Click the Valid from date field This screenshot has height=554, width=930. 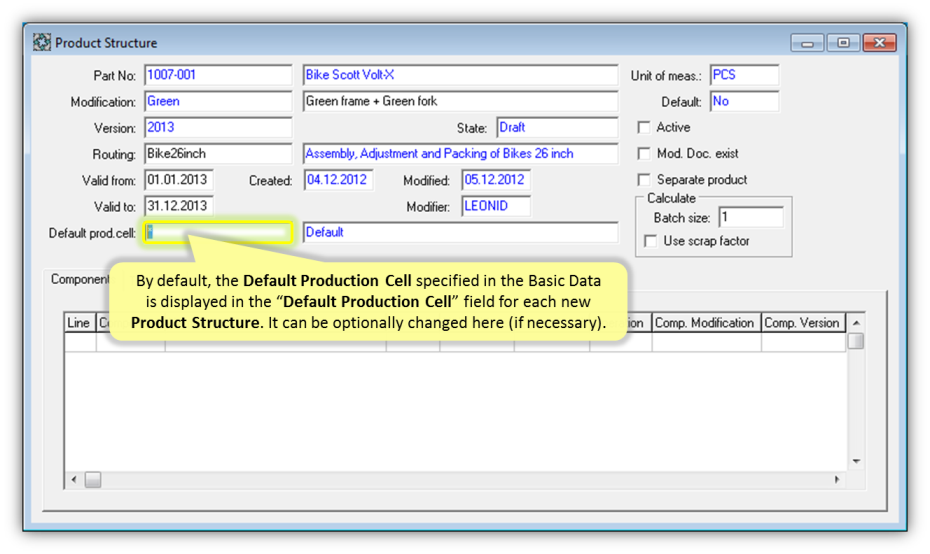coord(179,180)
